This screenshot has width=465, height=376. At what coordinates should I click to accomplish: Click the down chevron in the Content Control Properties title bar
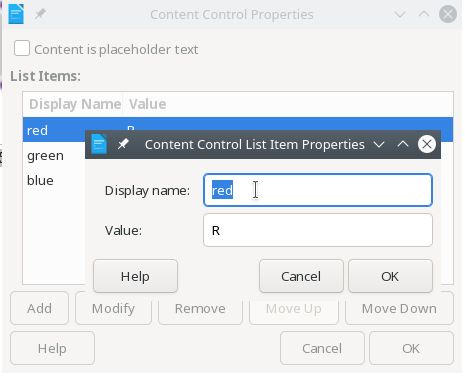pos(400,14)
